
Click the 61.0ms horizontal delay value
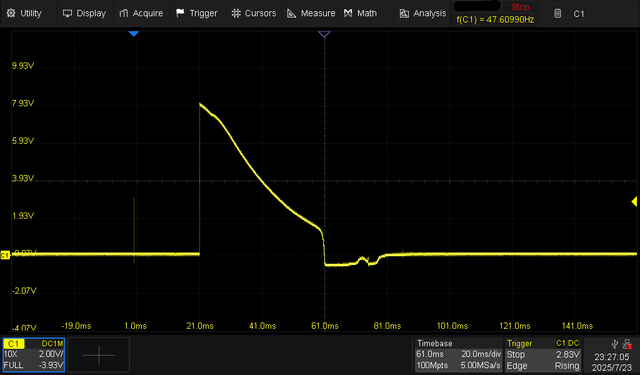pyautogui.click(x=430, y=354)
